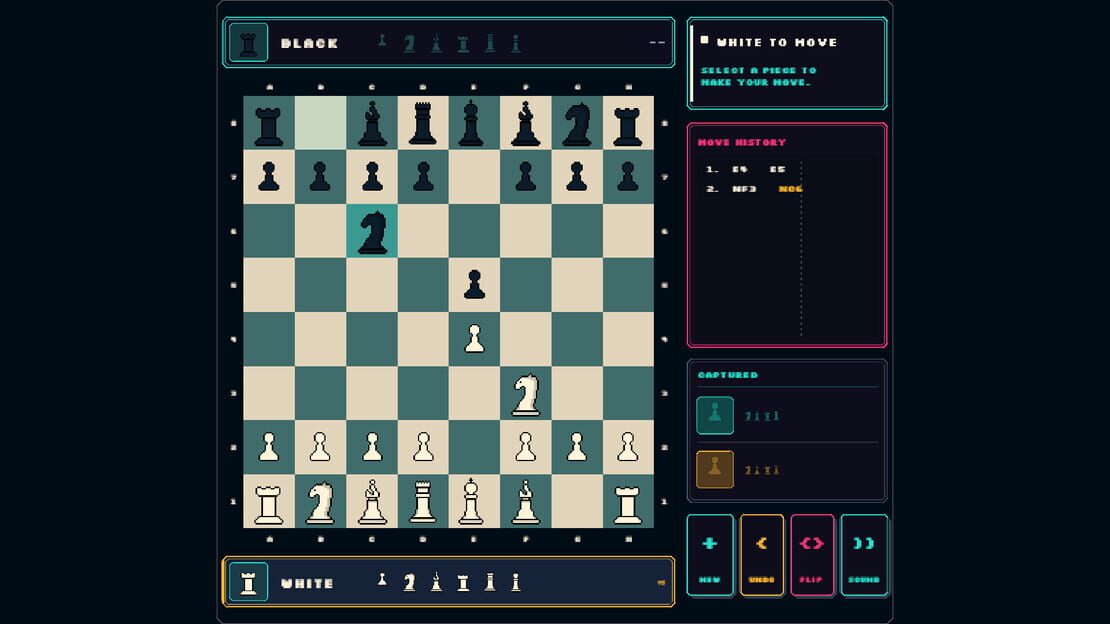Click the White To Move status text
This screenshot has width=1110, height=624.
(x=777, y=42)
